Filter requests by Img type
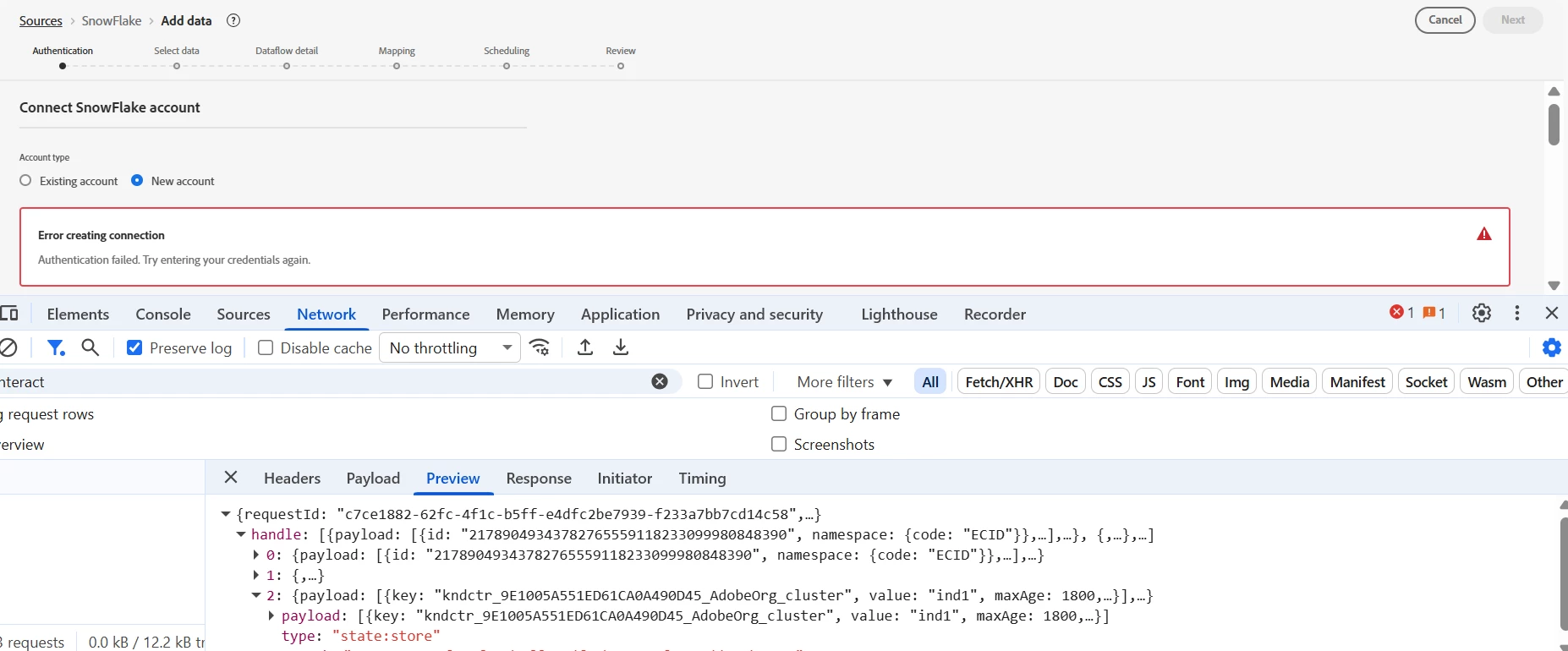Viewport: 1568px width, 651px height. (1236, 381)
